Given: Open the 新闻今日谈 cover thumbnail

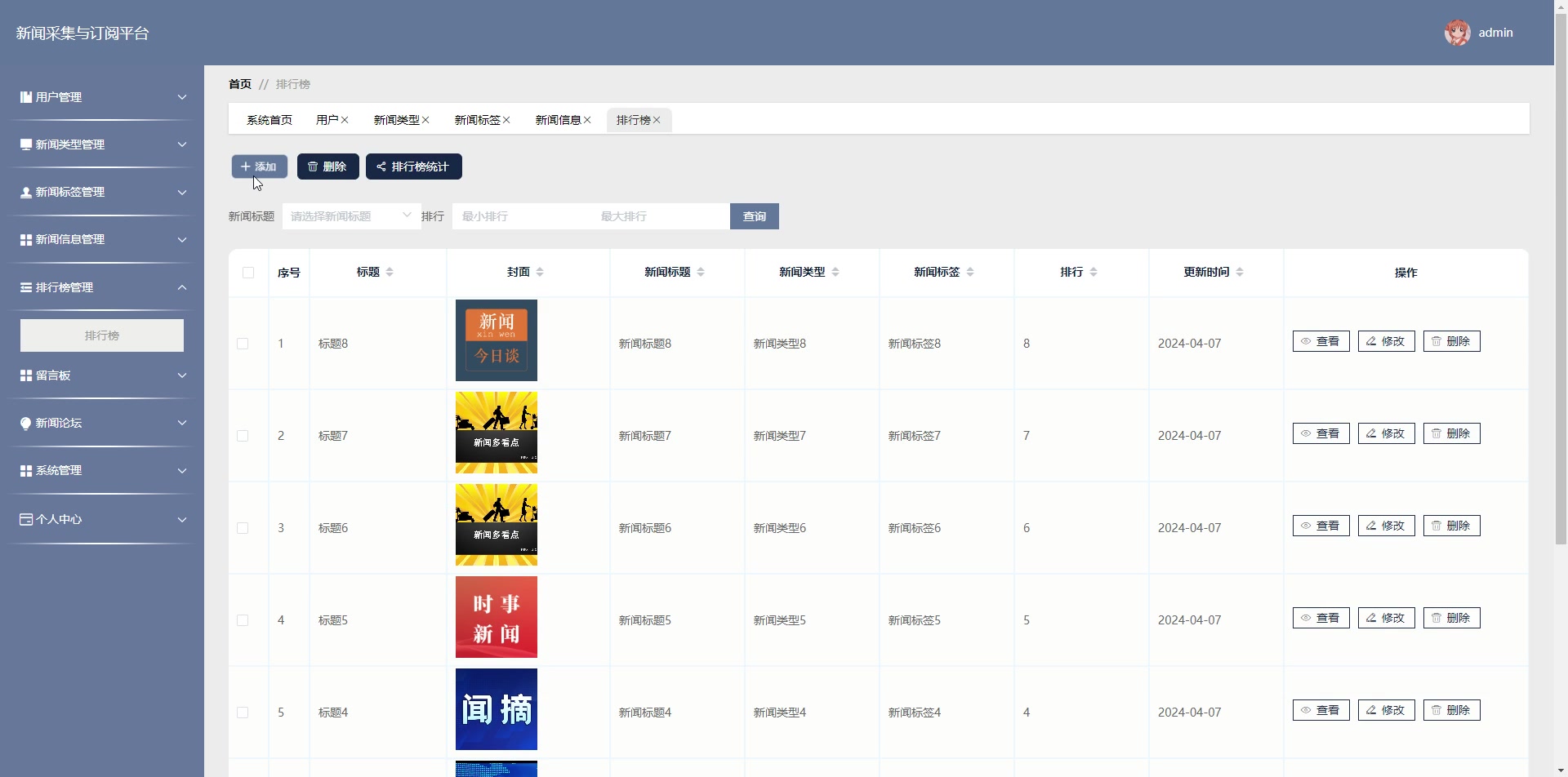Looking at the screenshot, I should click(497, 340).
